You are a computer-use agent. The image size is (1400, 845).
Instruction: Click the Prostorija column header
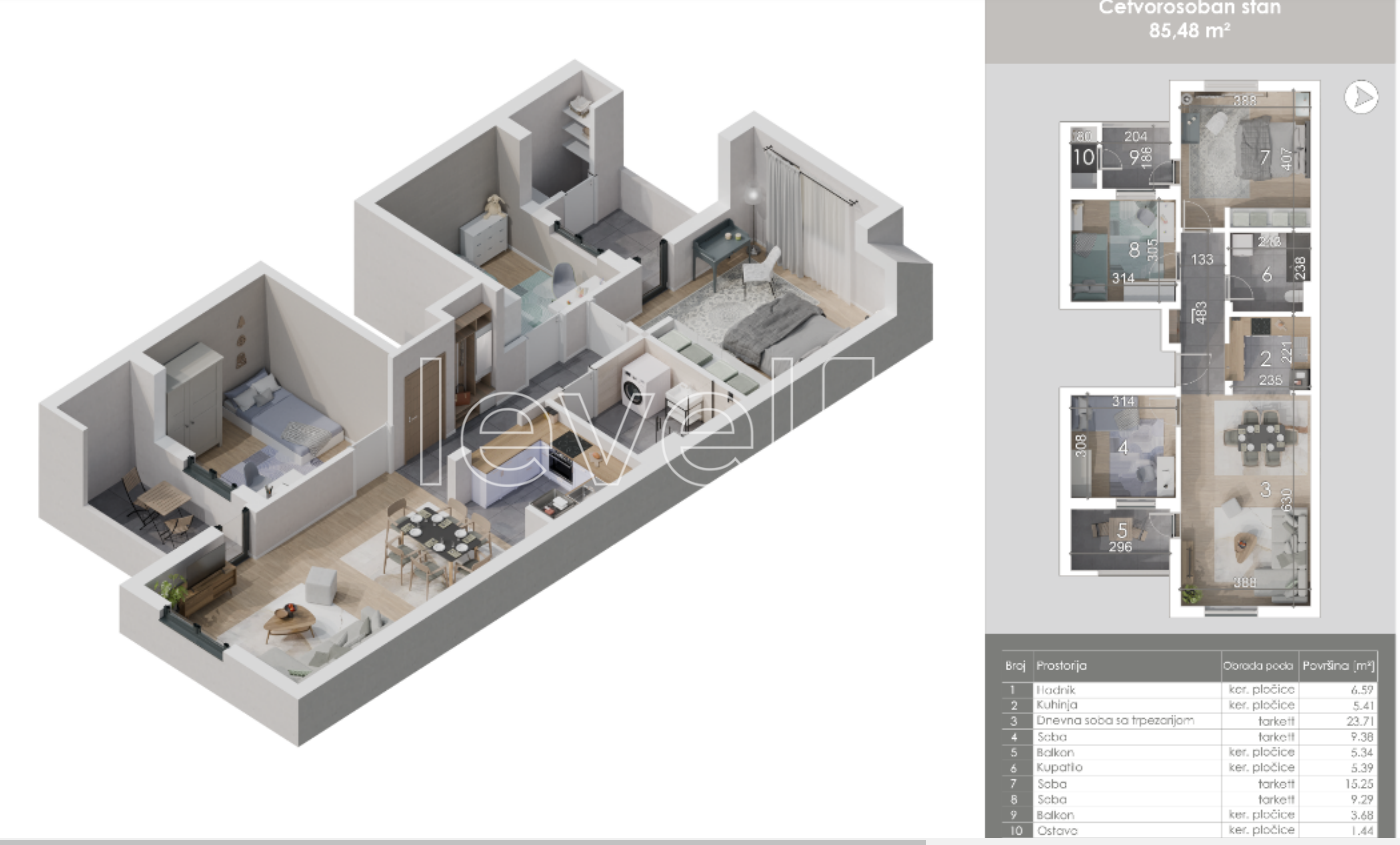(1062, 666)
